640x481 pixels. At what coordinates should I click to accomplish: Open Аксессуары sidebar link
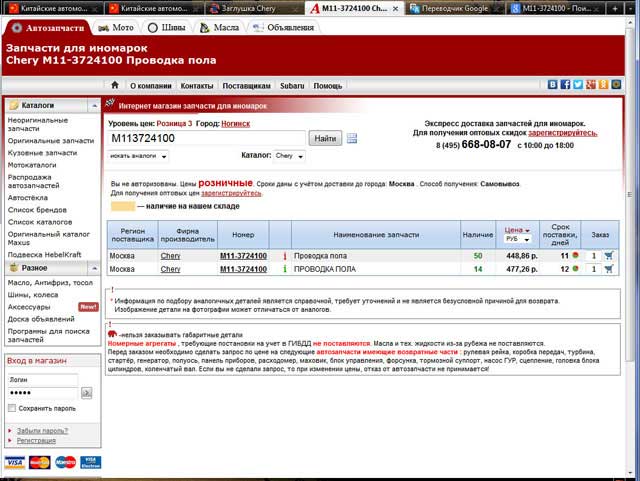coord(29,307)
